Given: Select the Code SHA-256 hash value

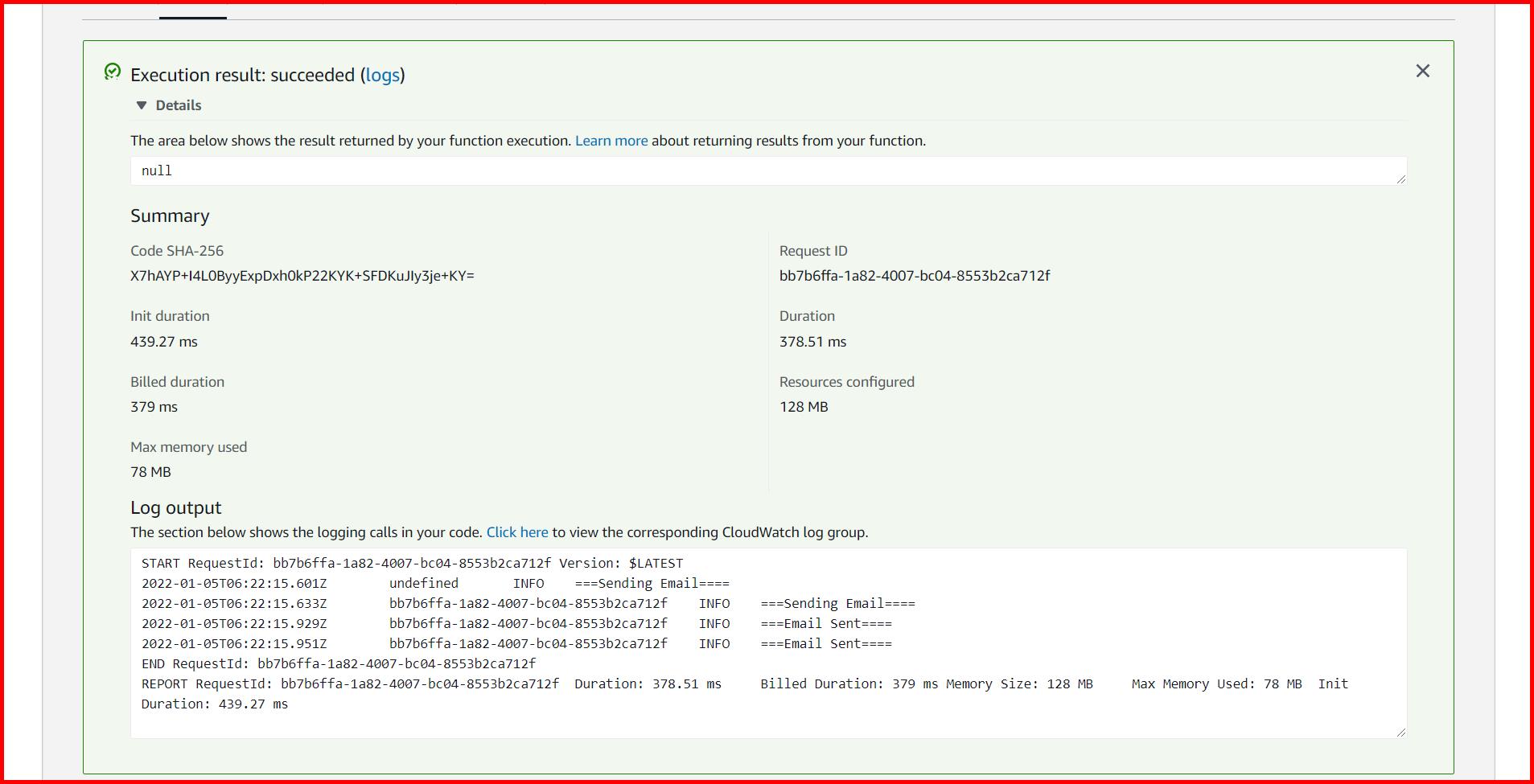Looking at the screenshot, I should click(303, 275).
